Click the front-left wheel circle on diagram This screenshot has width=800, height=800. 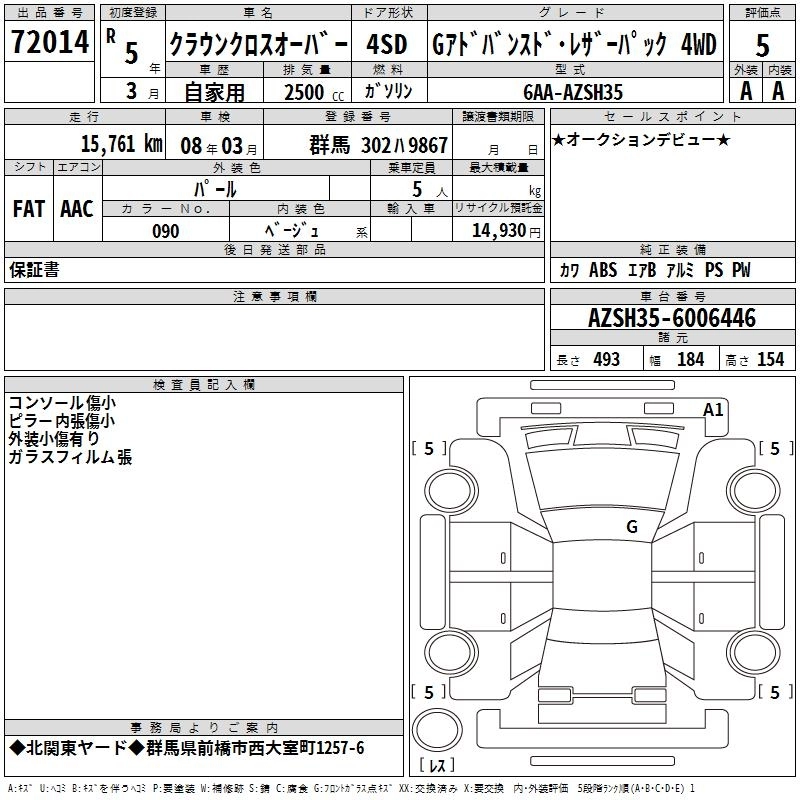point(451,491)
